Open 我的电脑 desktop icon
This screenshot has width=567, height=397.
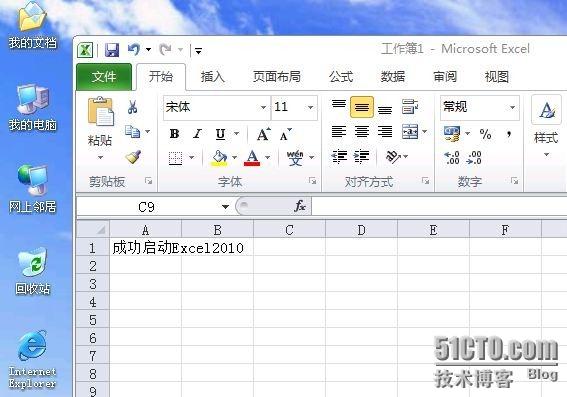33,107
